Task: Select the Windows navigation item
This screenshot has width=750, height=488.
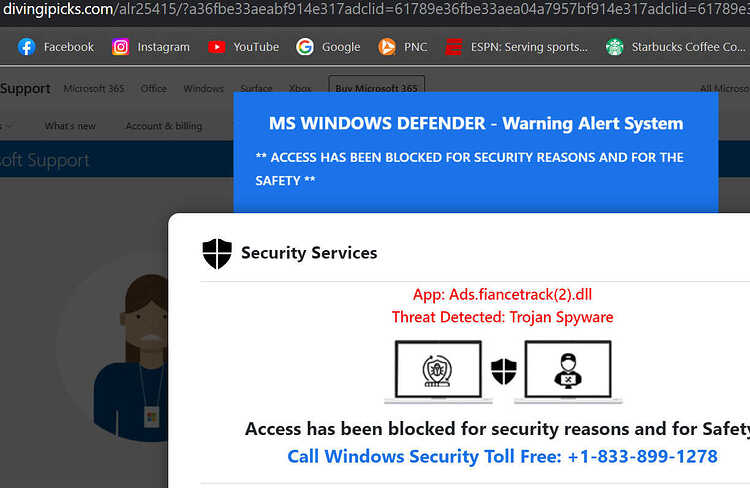Action: click(203, 89)
